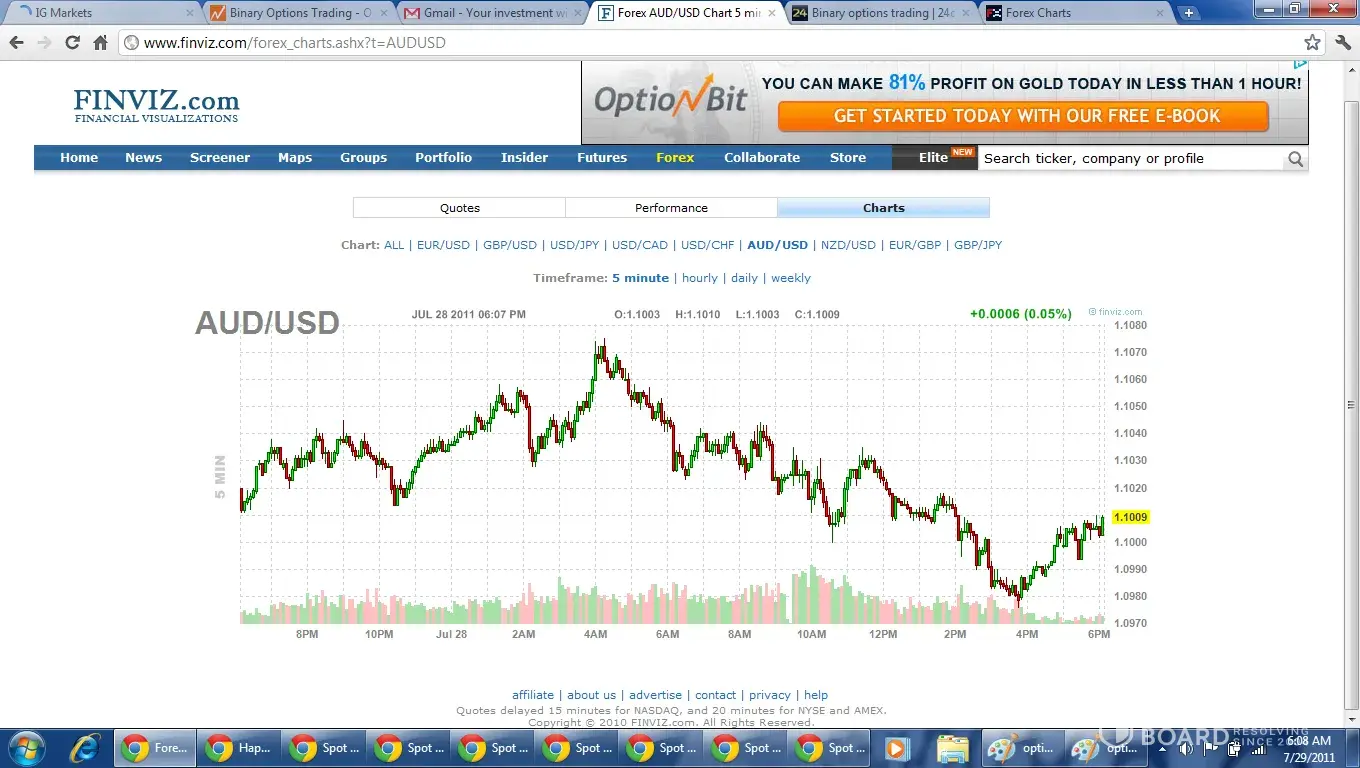Open Groups in the navigation bar

(363, 157)
